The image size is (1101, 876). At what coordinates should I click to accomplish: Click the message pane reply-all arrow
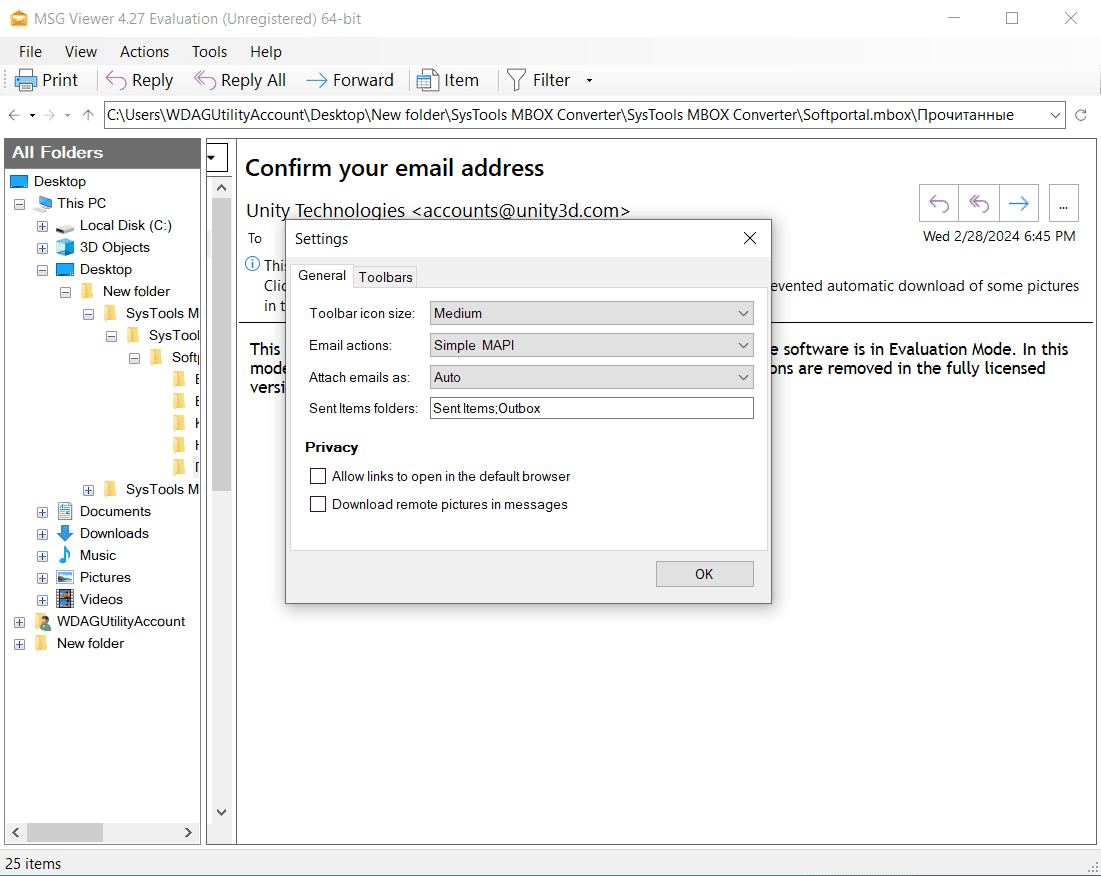pos(979,204)
